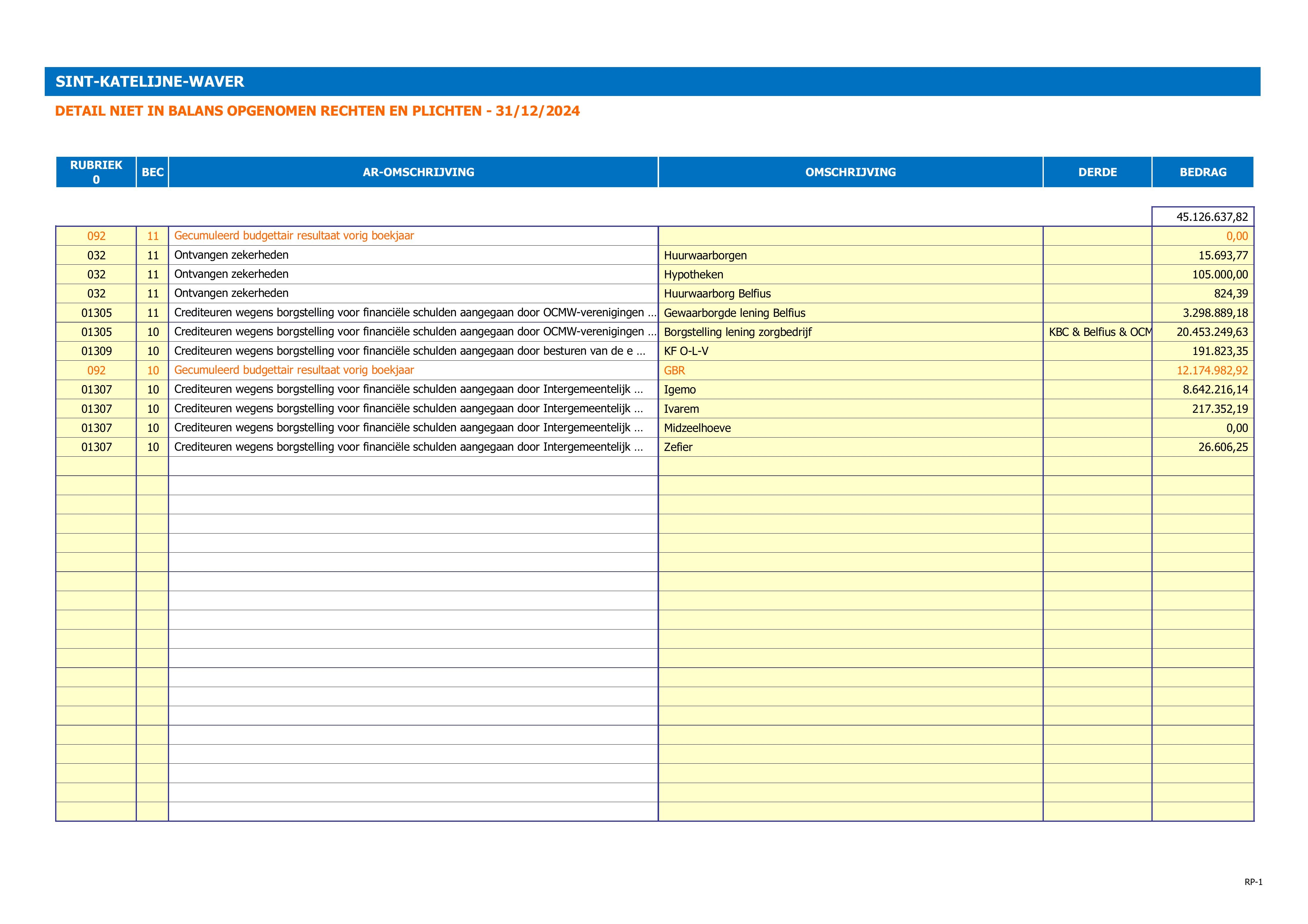The image size is (1308, 924).
Task: Click rubriek 01305 in Gewaarborgde lening row
Action: [x=96, y=313]
